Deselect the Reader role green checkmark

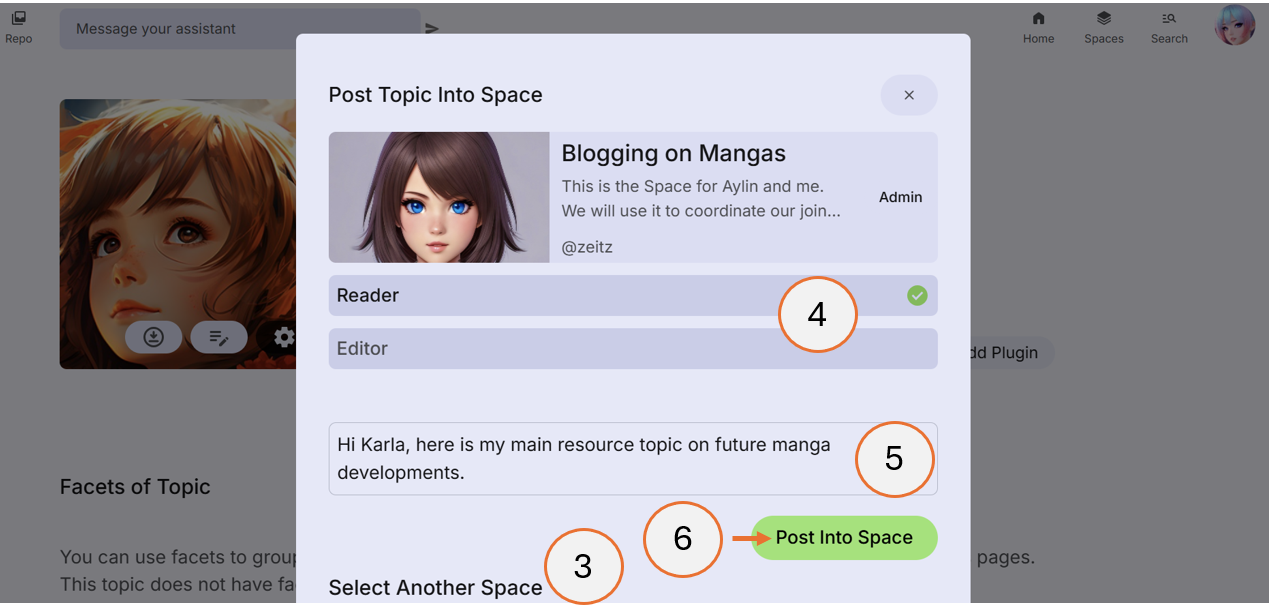click(916, 295)
